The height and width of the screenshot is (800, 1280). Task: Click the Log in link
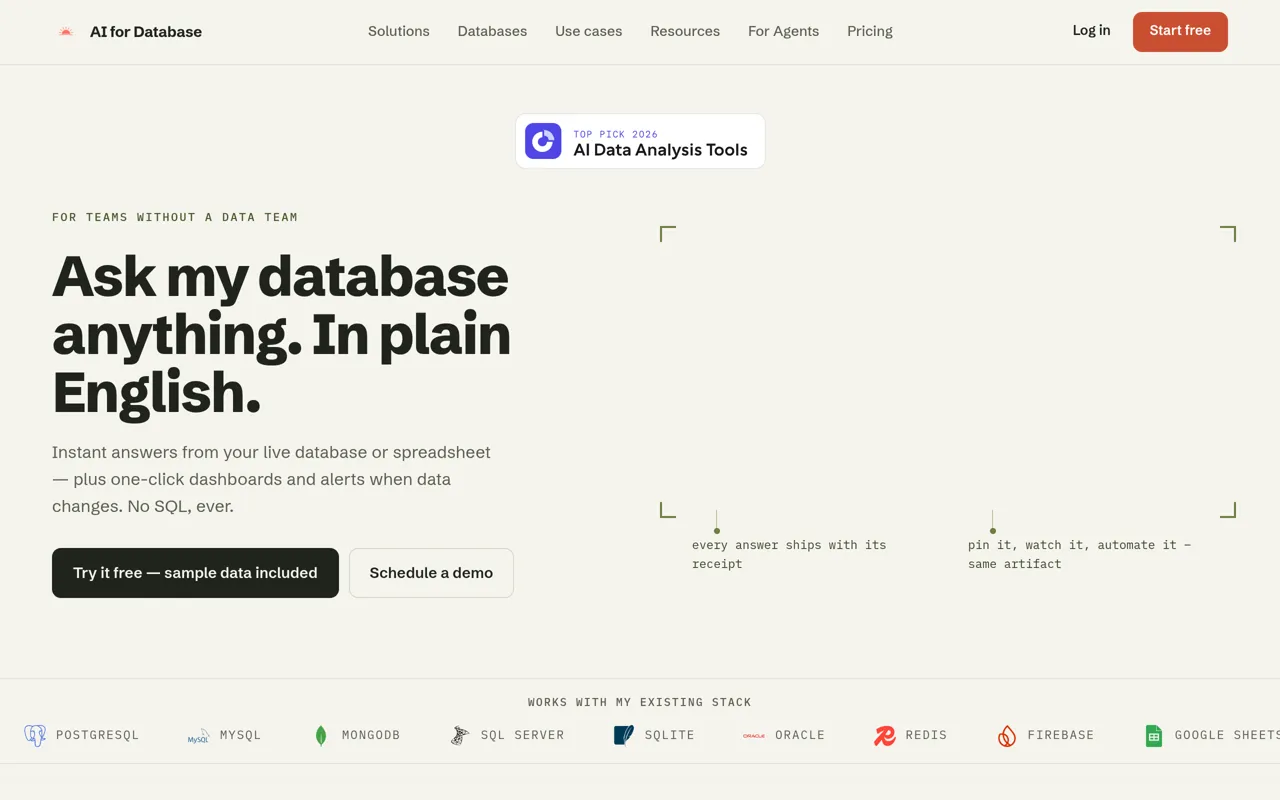coord(1091,31)
